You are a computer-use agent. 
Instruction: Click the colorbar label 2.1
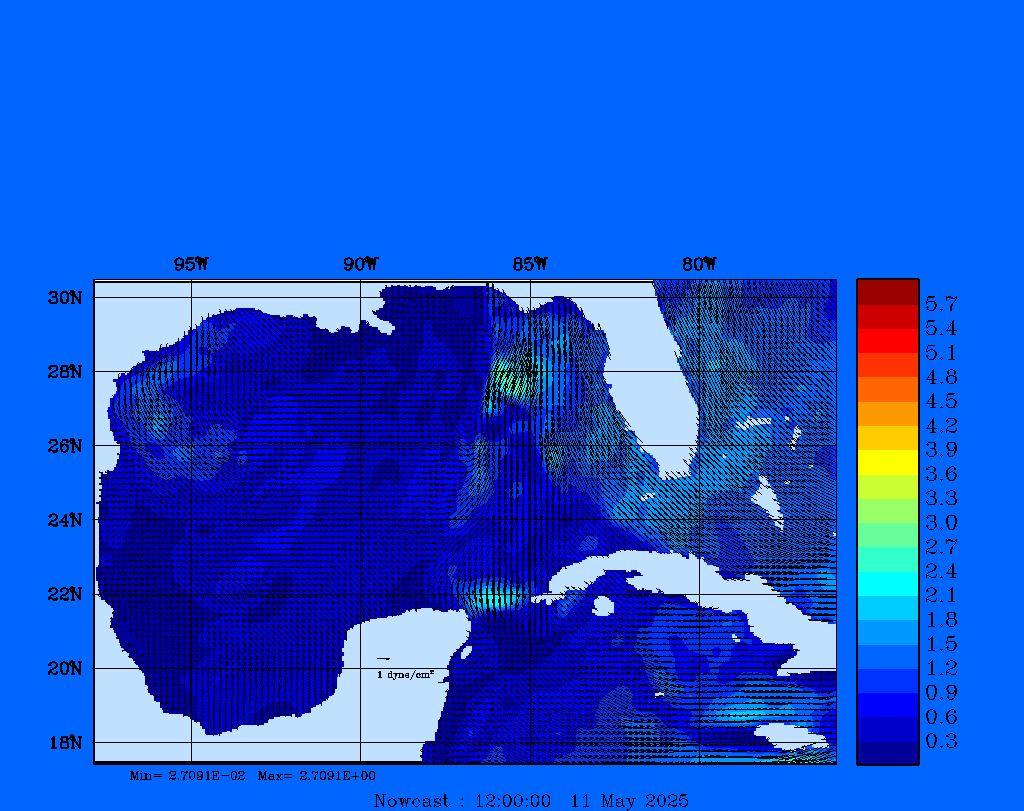pyautogui.click(x=941, y=595)
